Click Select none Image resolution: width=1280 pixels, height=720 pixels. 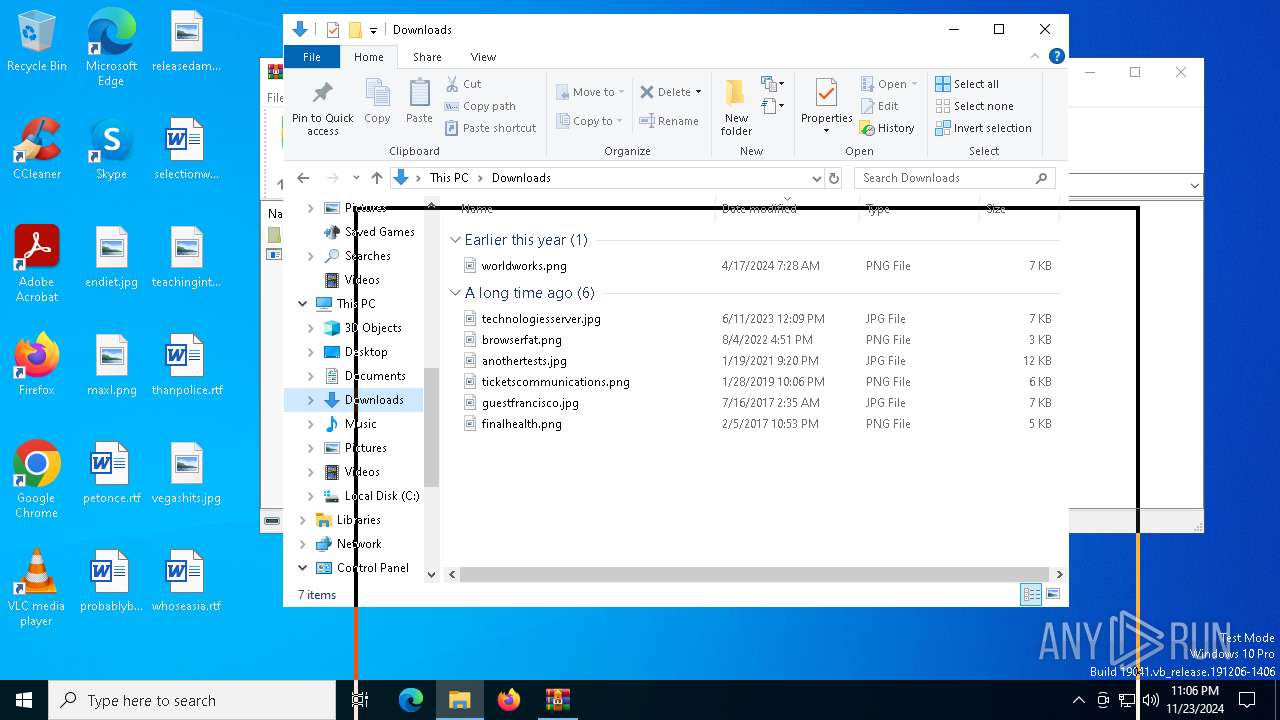point(974,106)
